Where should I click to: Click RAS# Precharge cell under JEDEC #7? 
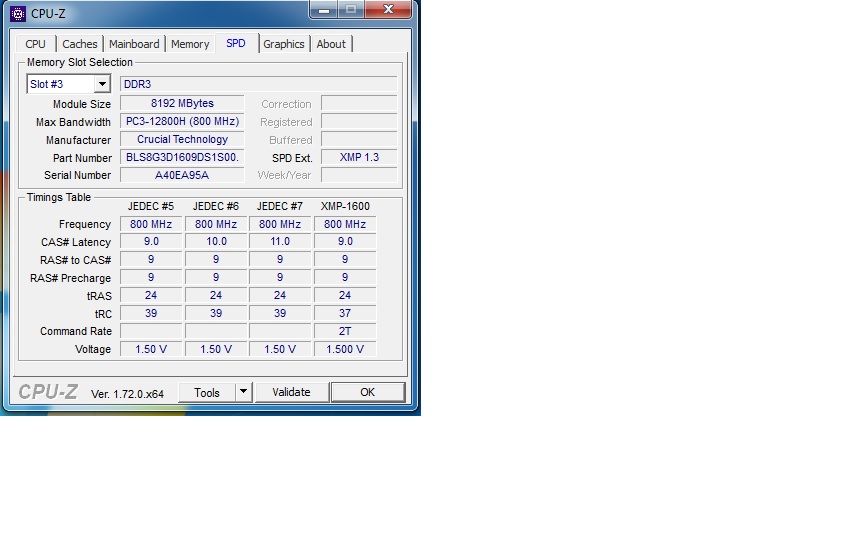point(280,277)
